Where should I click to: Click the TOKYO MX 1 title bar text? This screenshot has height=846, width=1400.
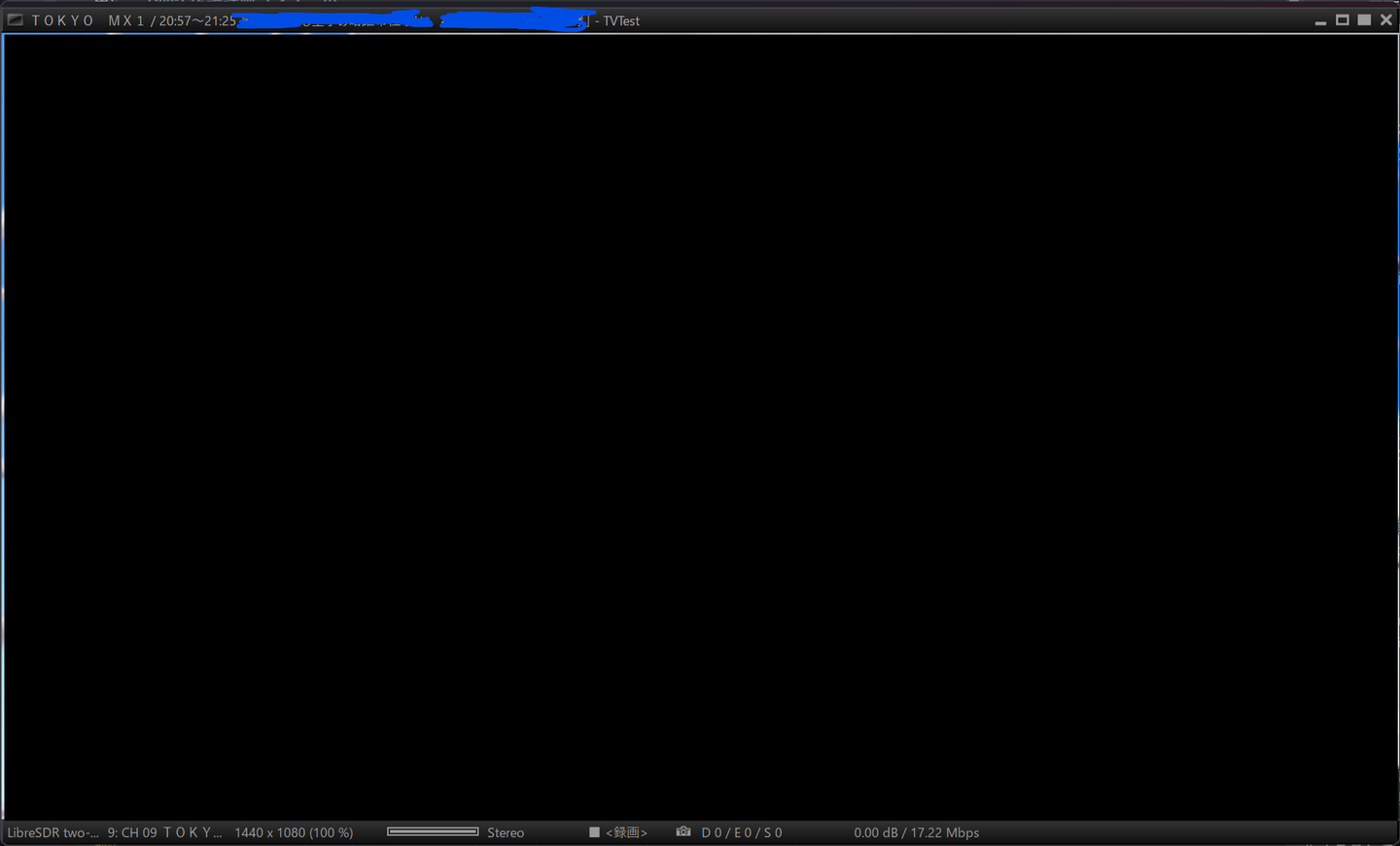pyautogui.click(x=88, y=20)
